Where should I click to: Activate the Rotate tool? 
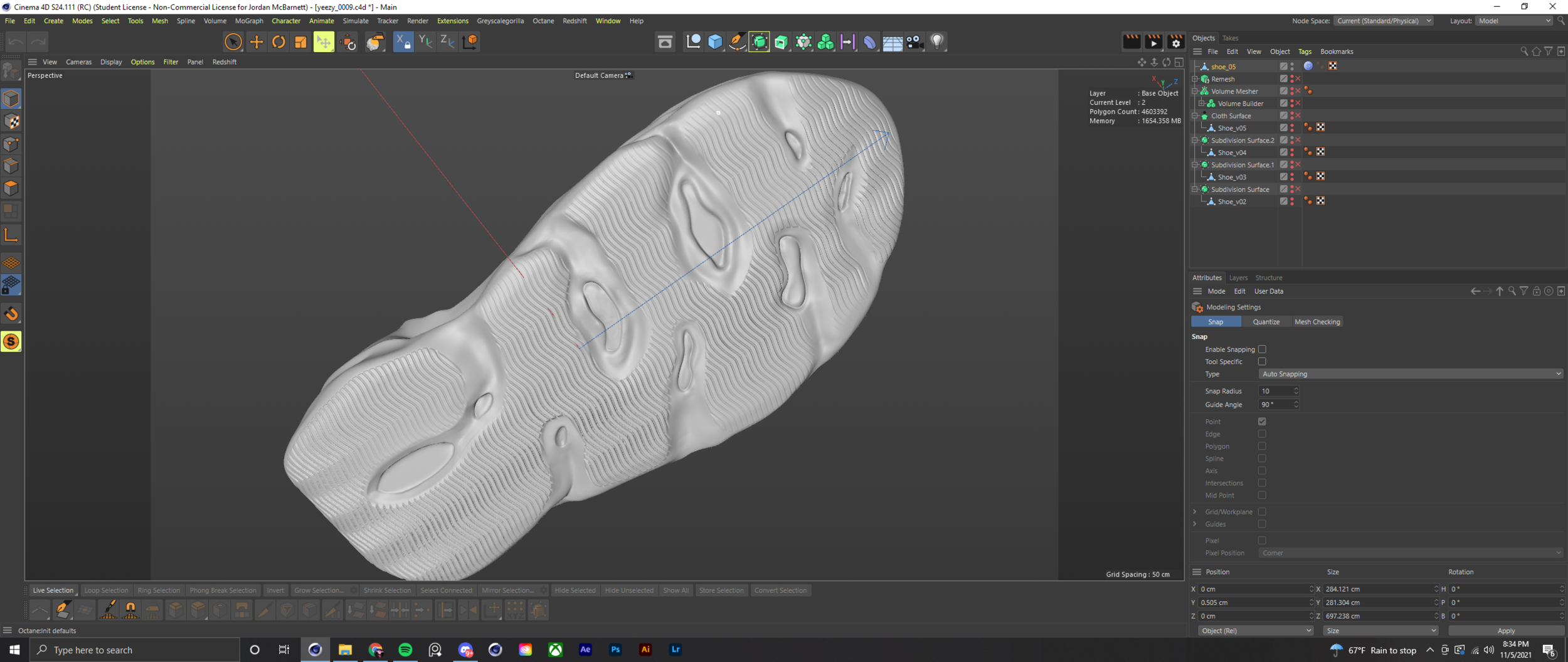278,42
